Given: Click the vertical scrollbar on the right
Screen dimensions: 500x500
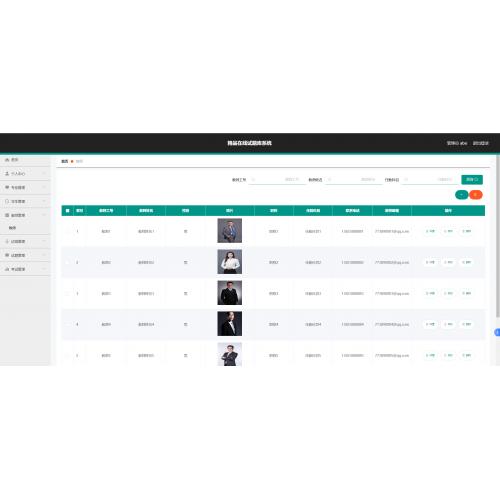Looking at the screenshot, I should pyautogui.click(x=498, y=237).
